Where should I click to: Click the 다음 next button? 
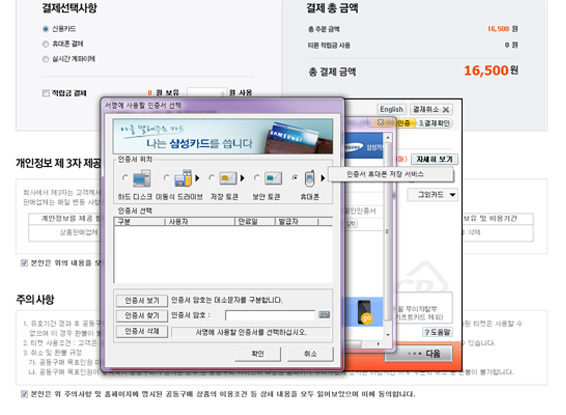coord(419,353)
